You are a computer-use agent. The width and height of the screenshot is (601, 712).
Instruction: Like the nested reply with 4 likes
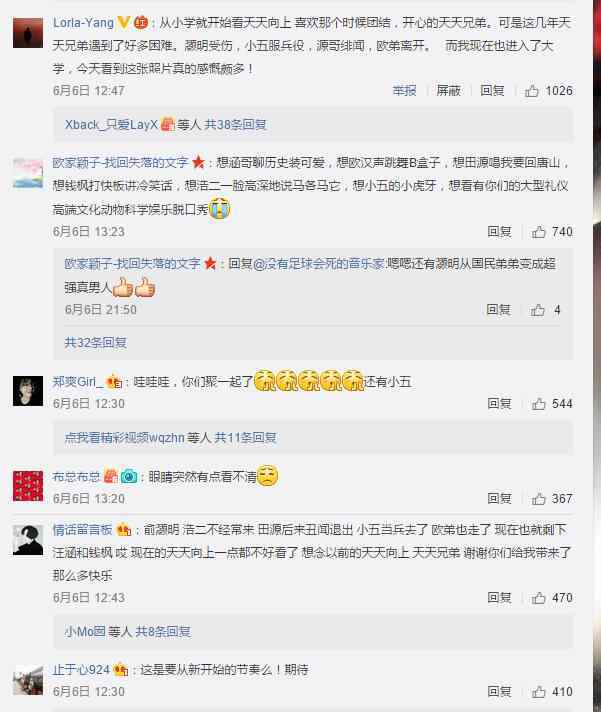click(545, 310)
